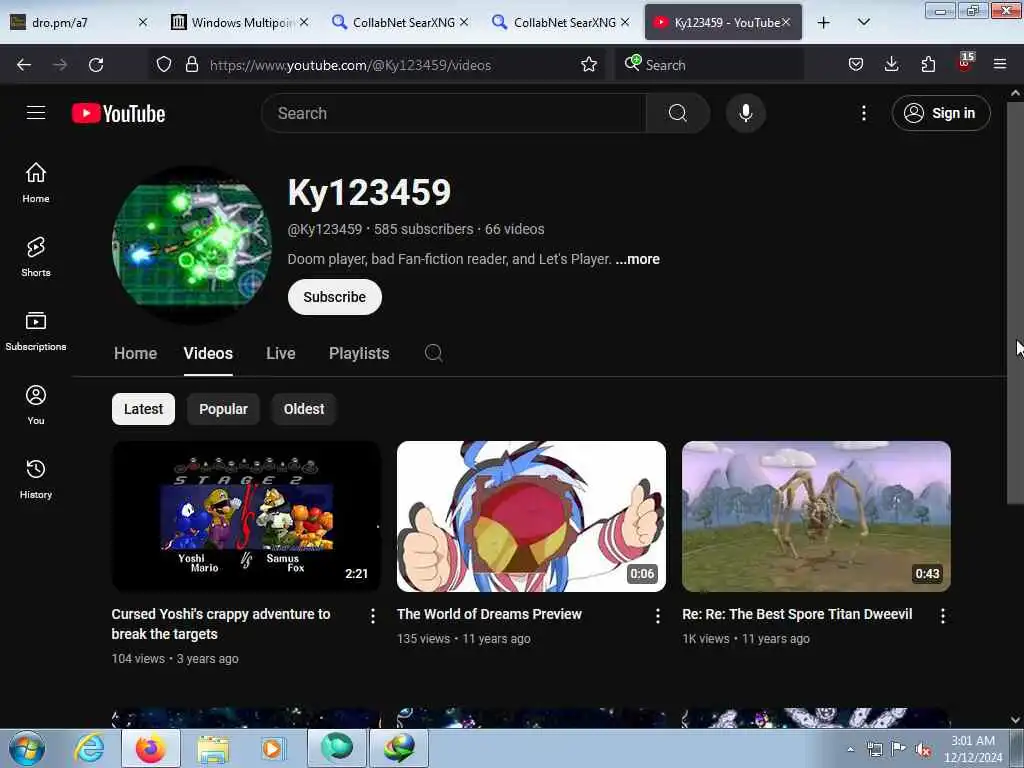Screen dimensions: 1024x768
Task: Play the thumbs-up anime character thumbnail
Action: click(532, 517)
